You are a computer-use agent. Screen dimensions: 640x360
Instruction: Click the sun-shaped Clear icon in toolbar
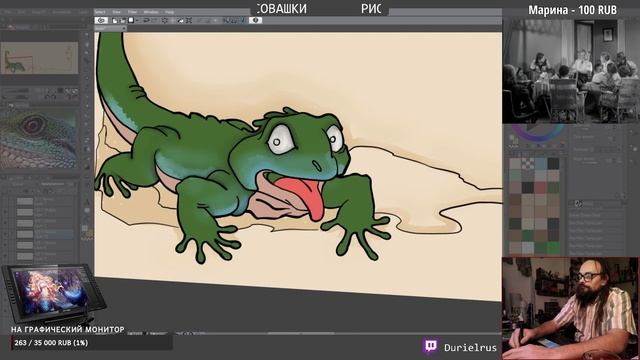point(165,20)
